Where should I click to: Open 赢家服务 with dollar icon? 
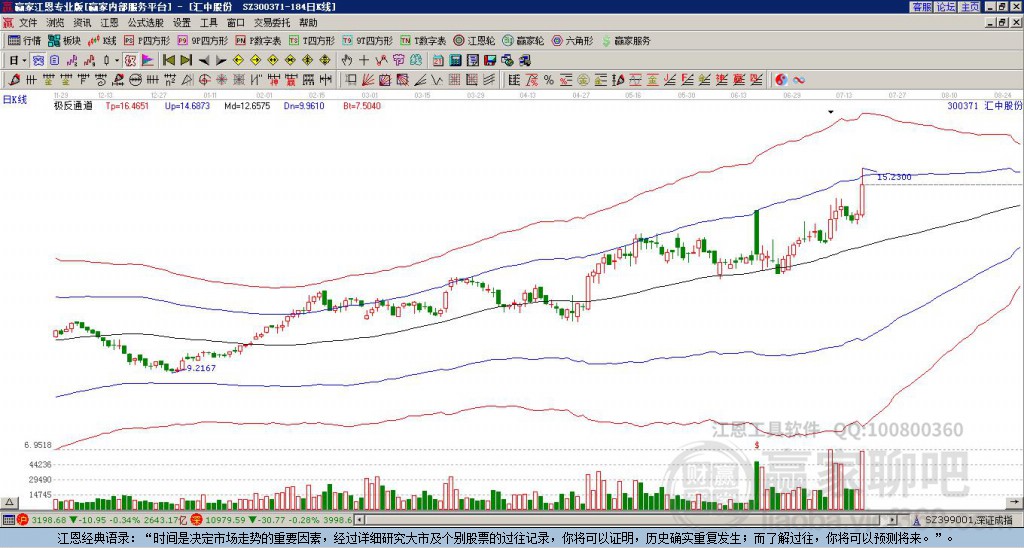[626, 40]
